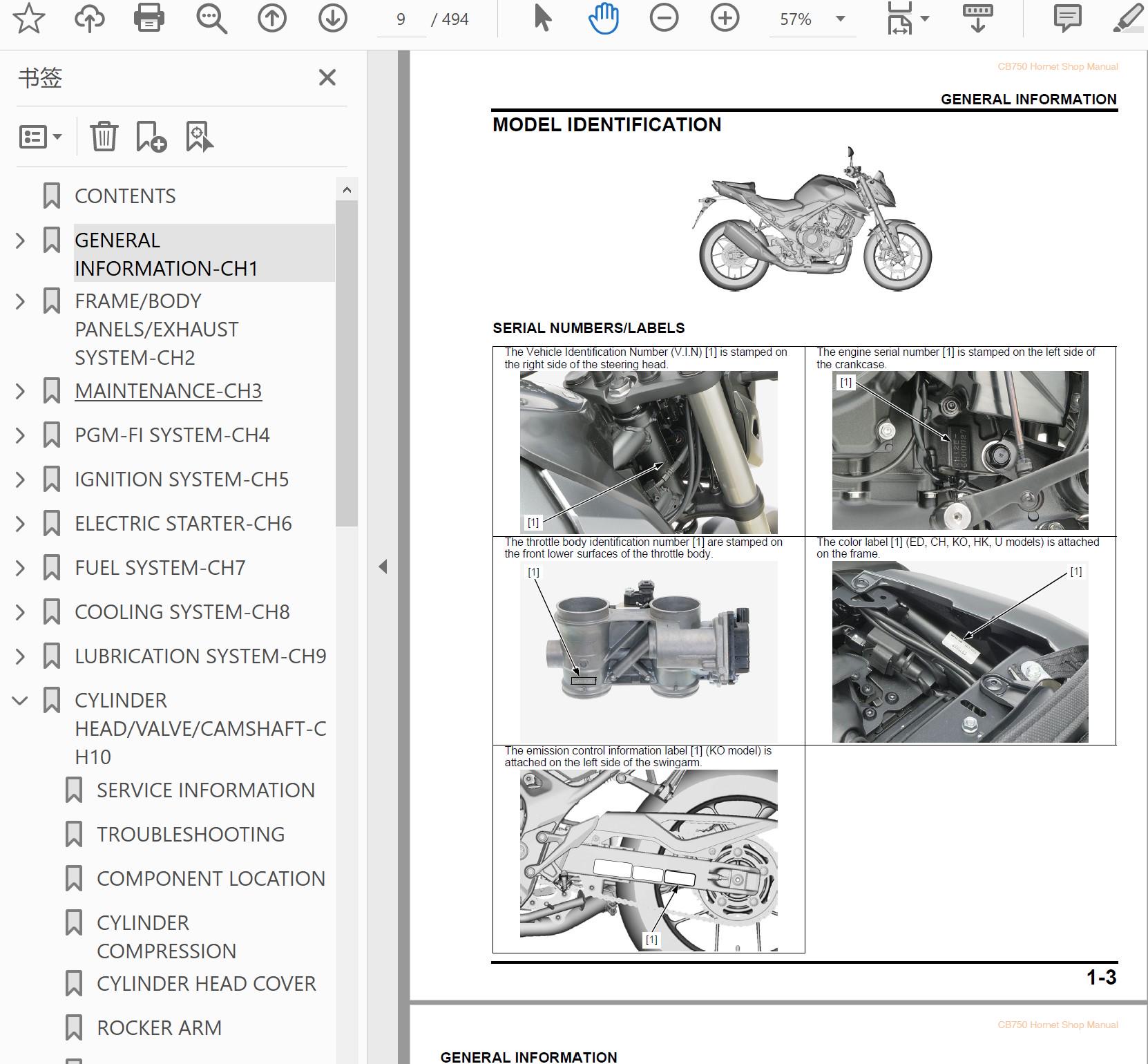Go to COOLING SYSTEM-CH8 bookmark
Image resolution: width=1148 pixels, height=1064 pixels.
(182, 612)
